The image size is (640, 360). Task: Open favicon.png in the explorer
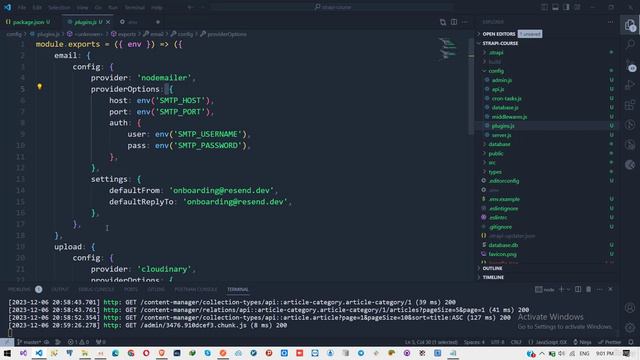pos(502,254)
